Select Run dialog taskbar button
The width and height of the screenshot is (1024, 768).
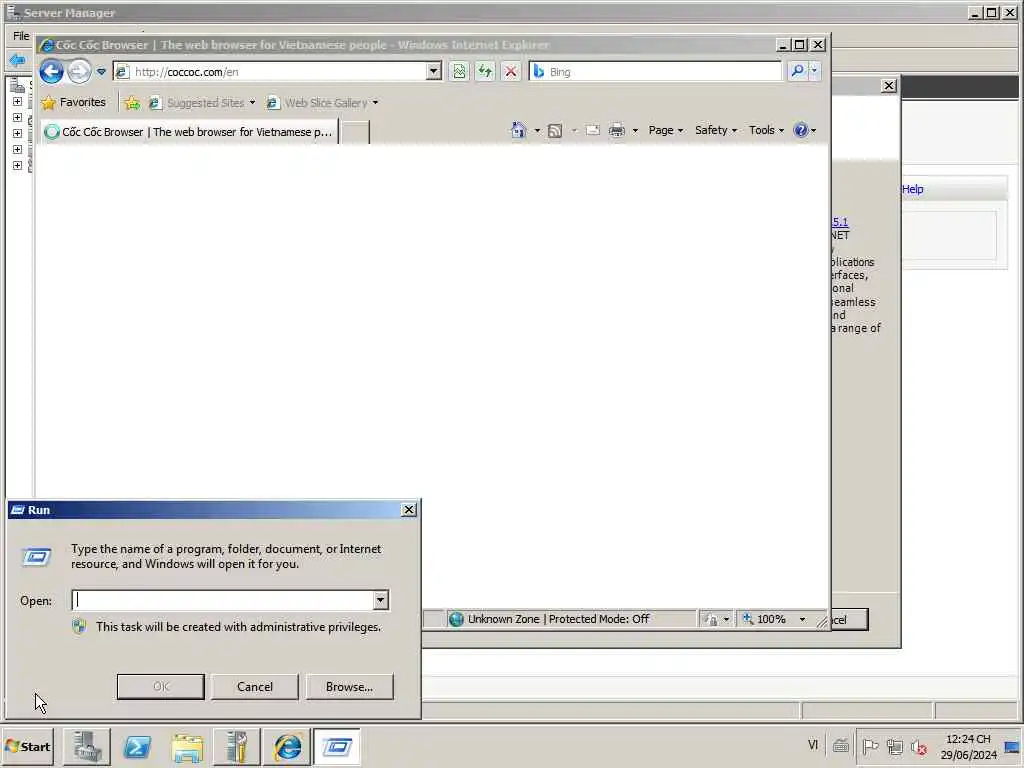tap(337, 746)
